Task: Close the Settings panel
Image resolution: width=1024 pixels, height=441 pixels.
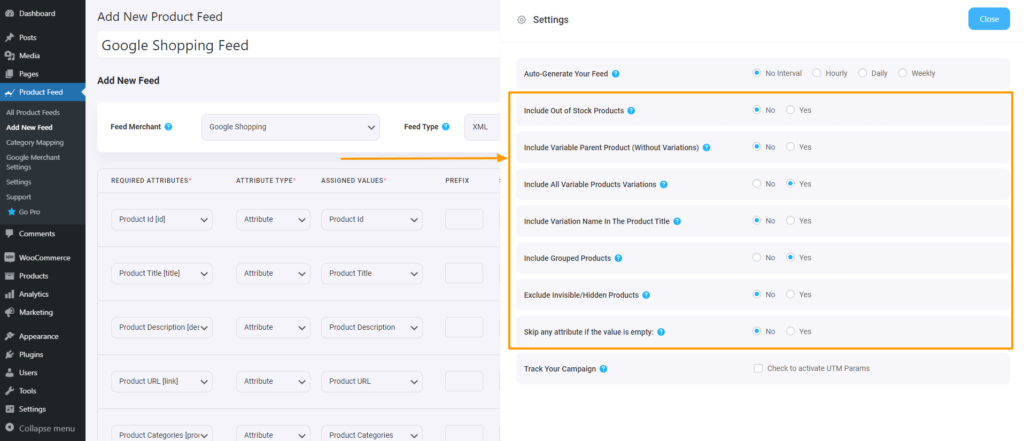Action: click(x=989, y=19)
